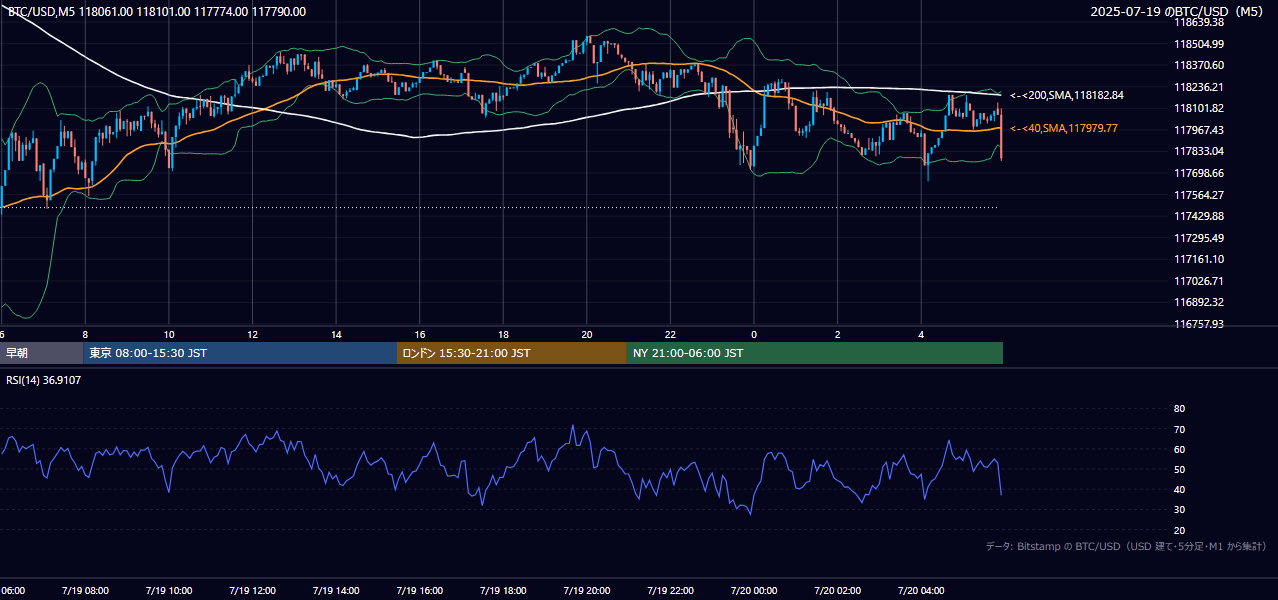Click RSI axis level 50
The height and width of the screenshot is (600, 1278).
click(x=1179, y=469)
